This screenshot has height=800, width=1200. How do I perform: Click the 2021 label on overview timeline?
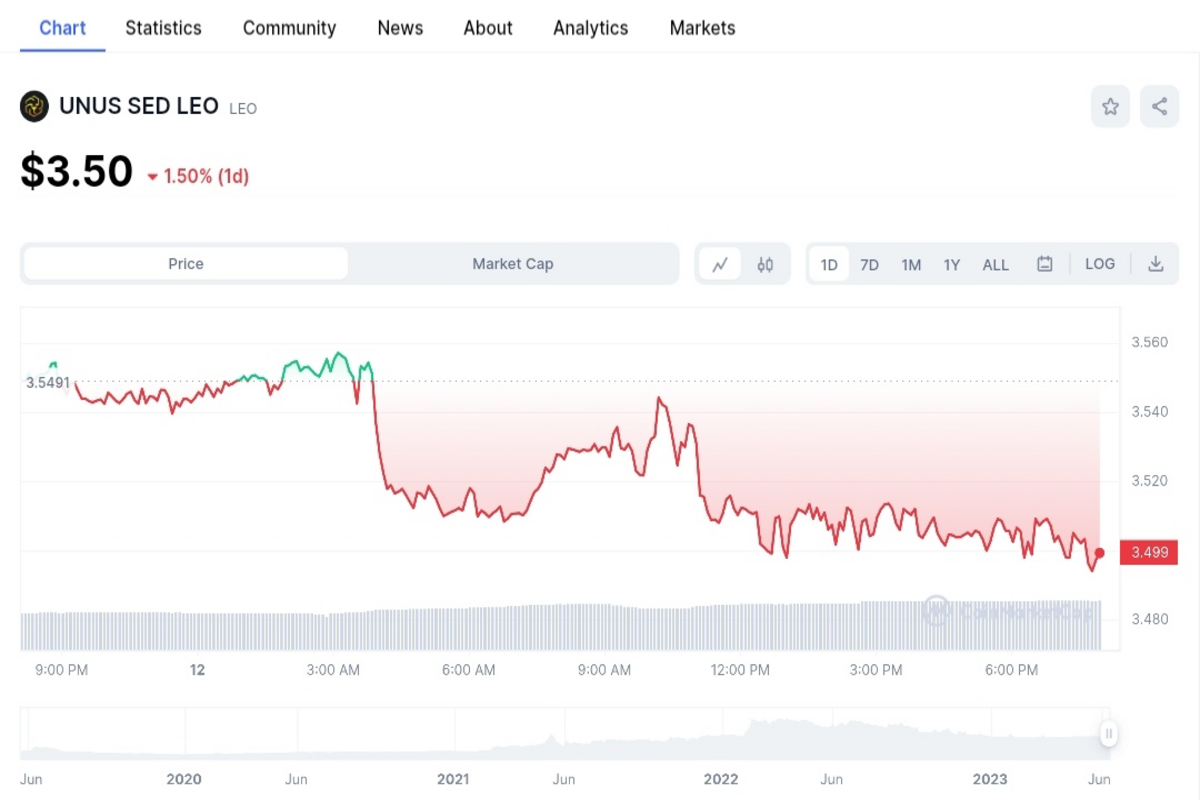coord(453,779)
